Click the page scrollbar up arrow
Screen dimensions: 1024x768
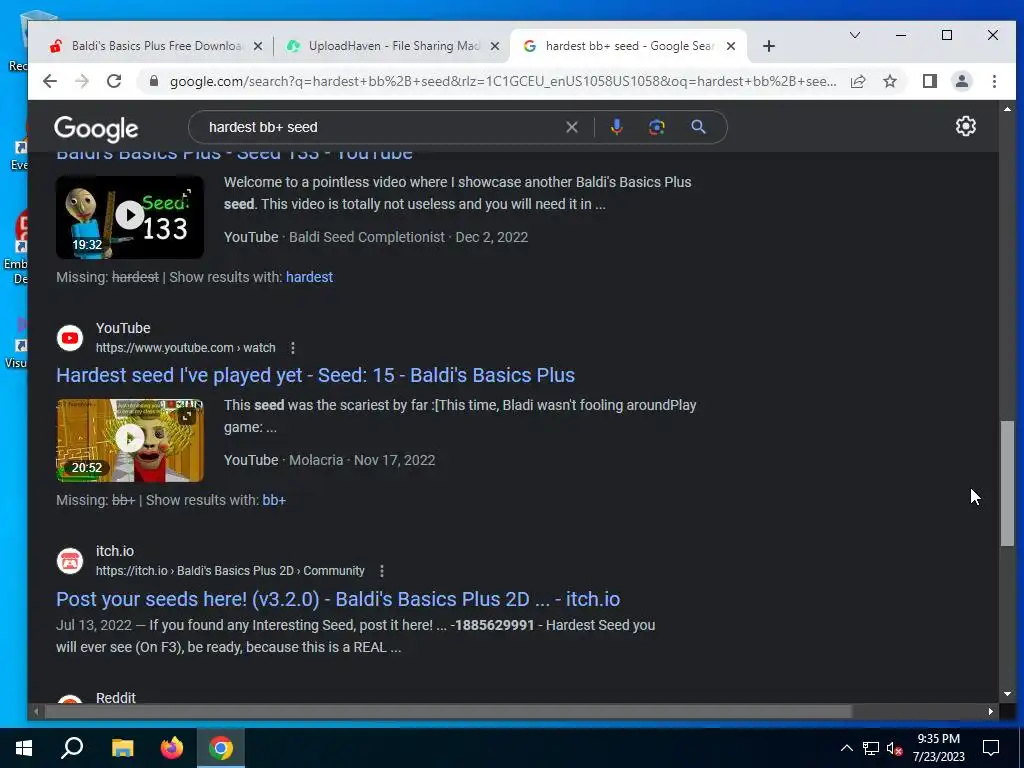point(1008,109)
